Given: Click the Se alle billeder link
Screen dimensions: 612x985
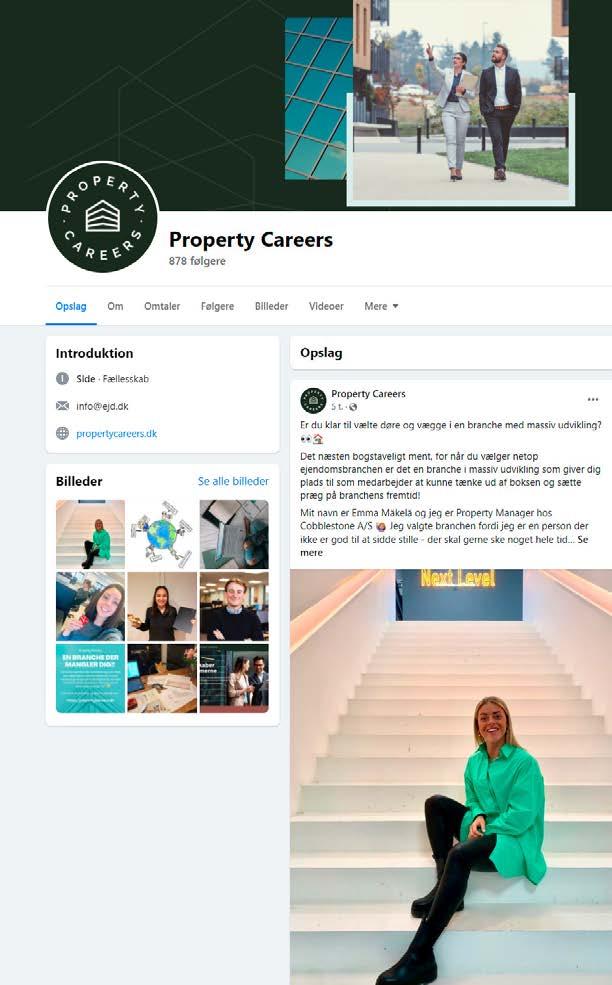Looking at the screenshot, I should (x=233, y=481).
